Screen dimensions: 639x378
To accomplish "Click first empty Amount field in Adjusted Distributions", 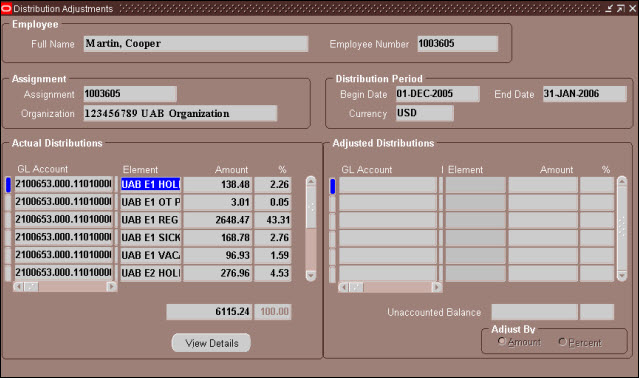I will coord(543,185).
